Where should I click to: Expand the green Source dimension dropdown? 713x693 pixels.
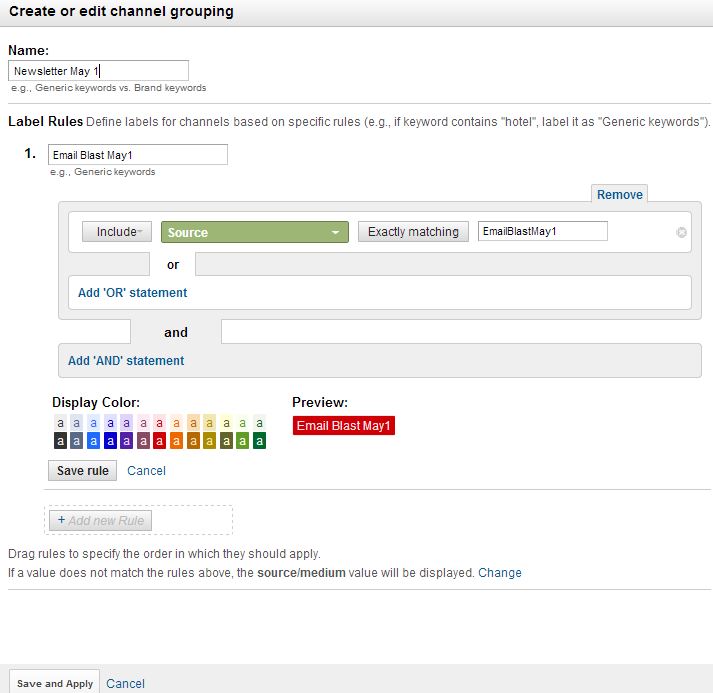pyautogui.click(x=254, y=232)
